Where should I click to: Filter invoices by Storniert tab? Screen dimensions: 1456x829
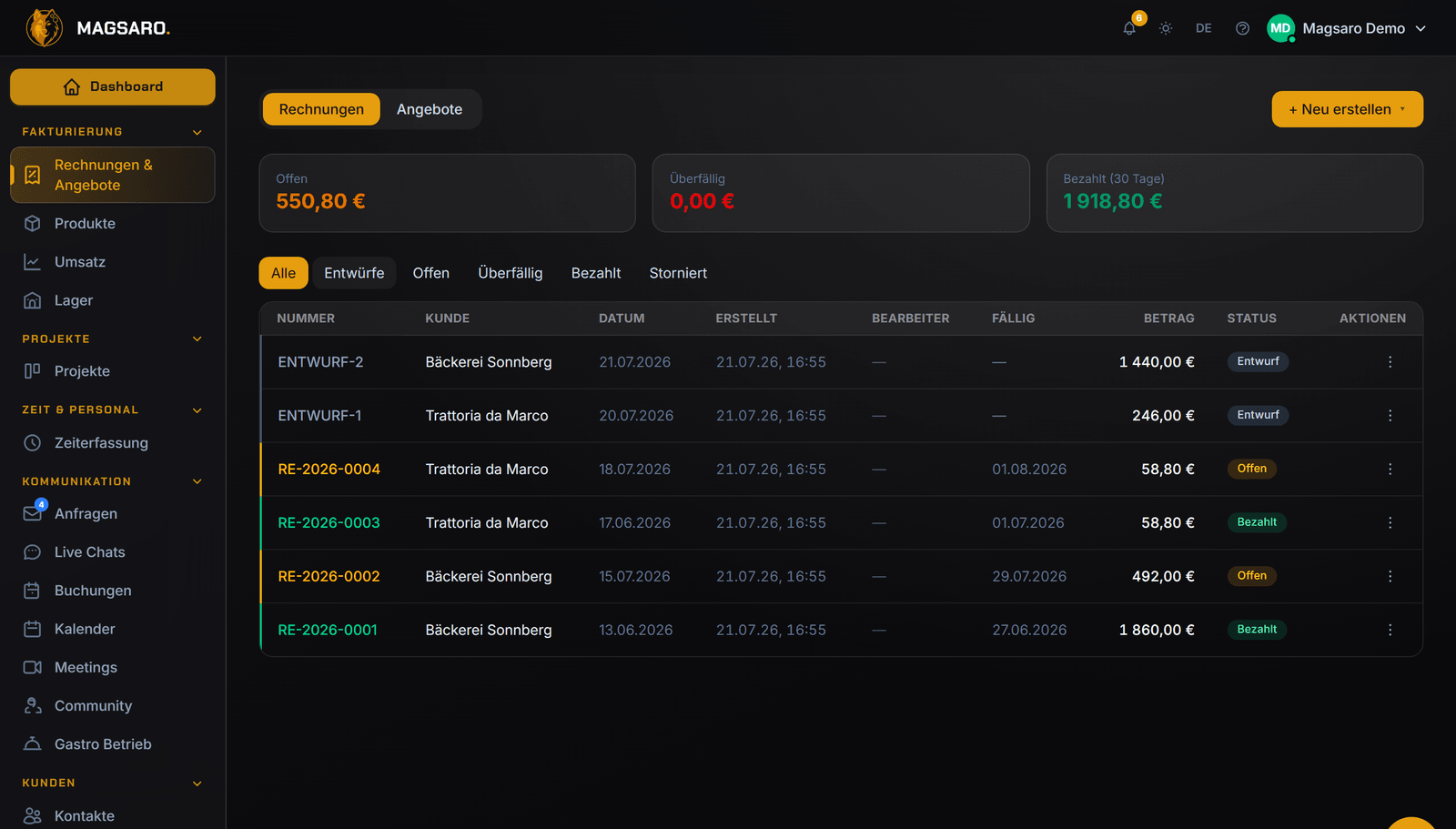(678, 273)
